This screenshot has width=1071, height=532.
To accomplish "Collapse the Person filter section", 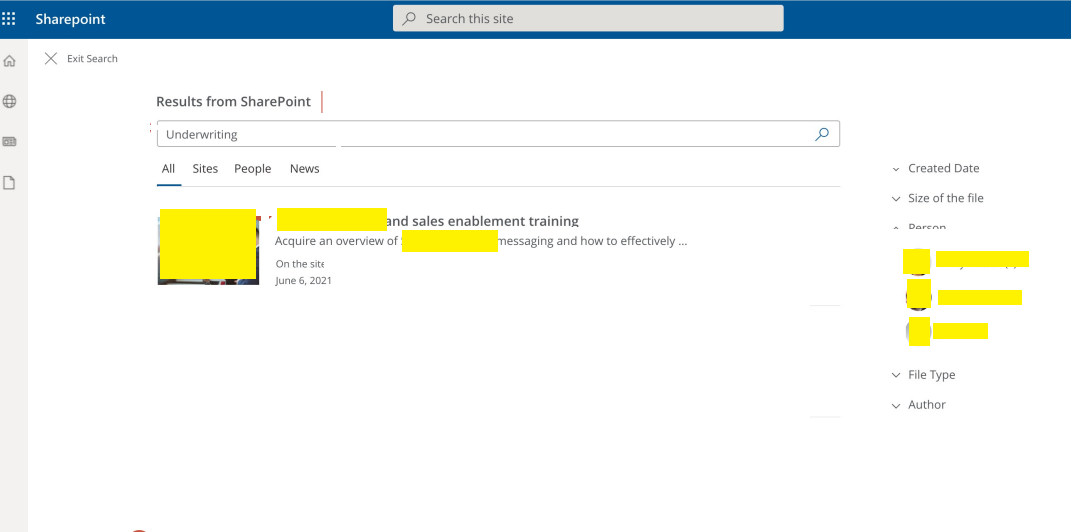I will pyautogui.click(x=919, y=228).
